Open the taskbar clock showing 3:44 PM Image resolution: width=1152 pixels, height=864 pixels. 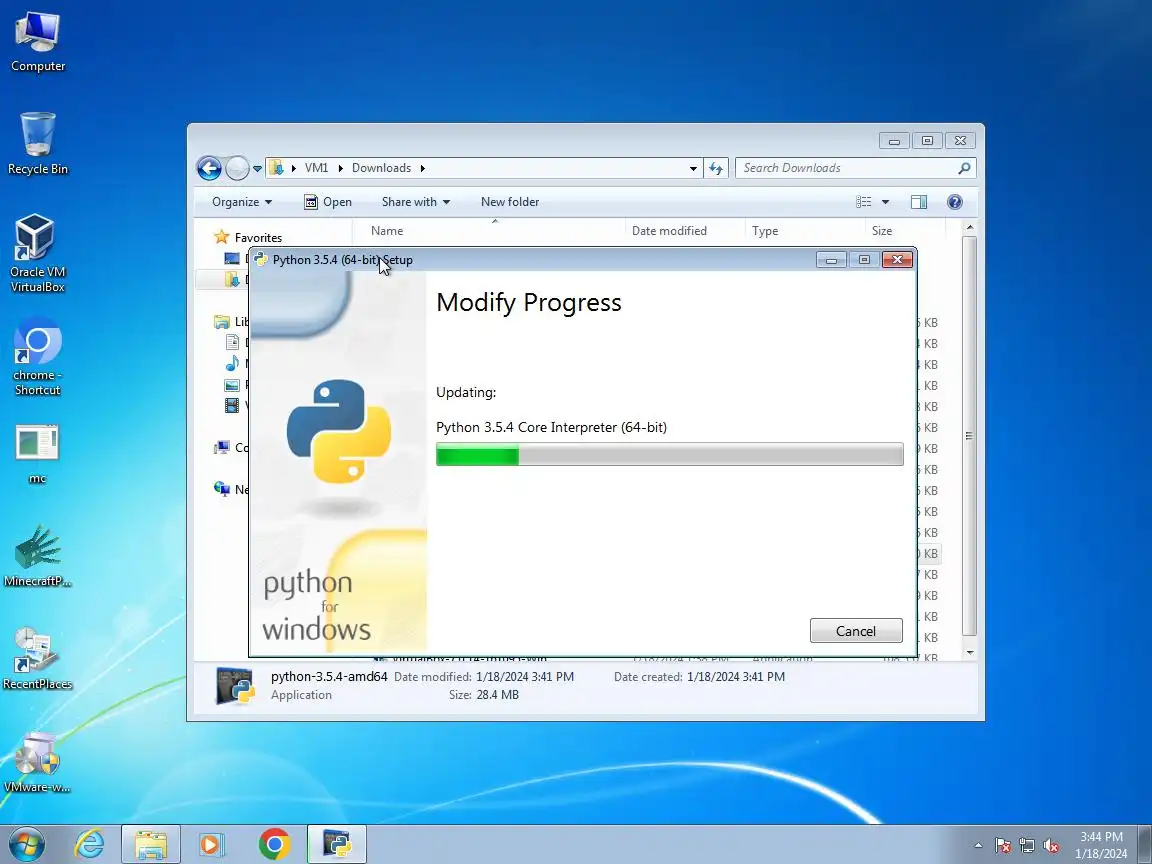coord(1101,845)
